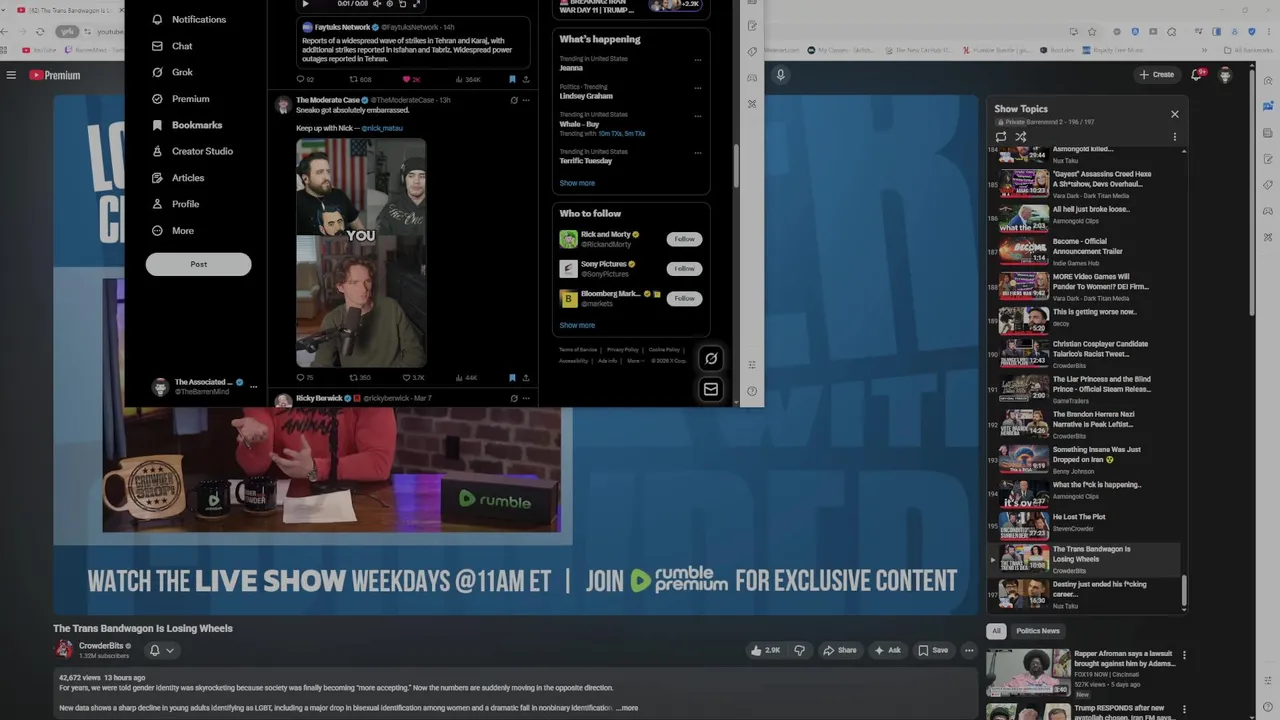
Task: Play 'Destiny just ended his f*cking career' video
Action: (x=1085, y=594)
